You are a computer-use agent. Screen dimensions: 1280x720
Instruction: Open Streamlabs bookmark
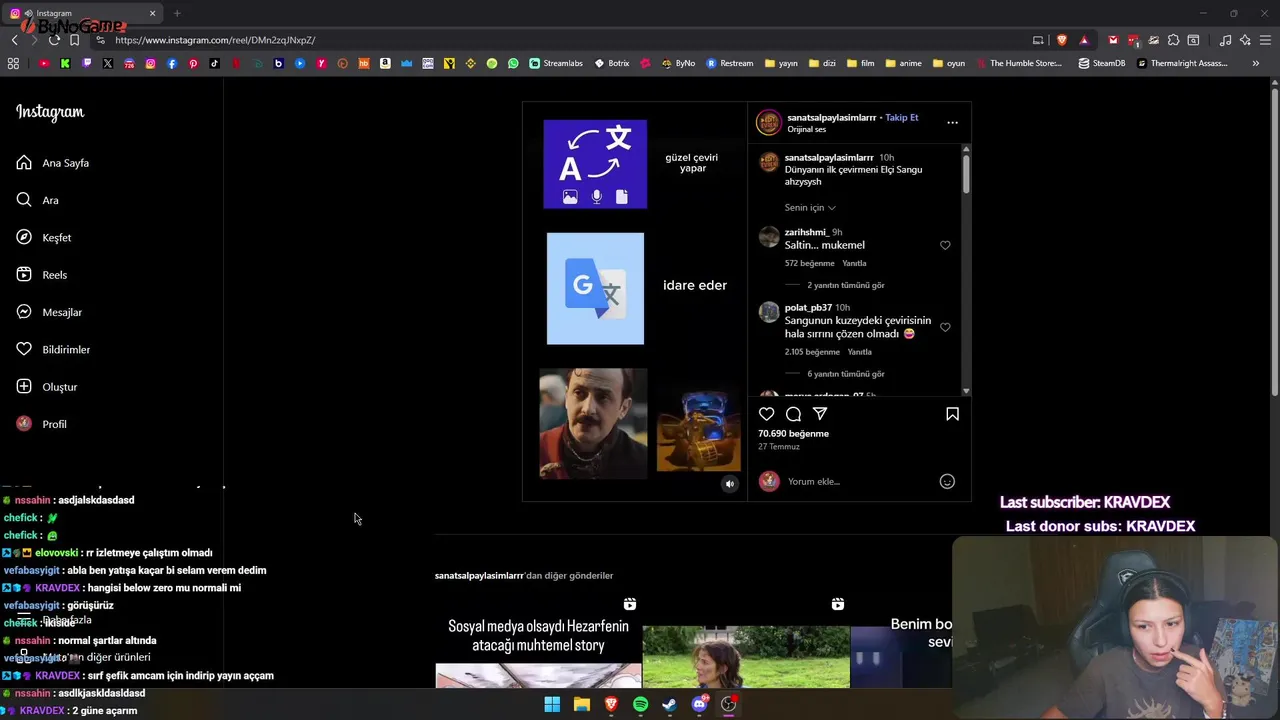point(556,63)
